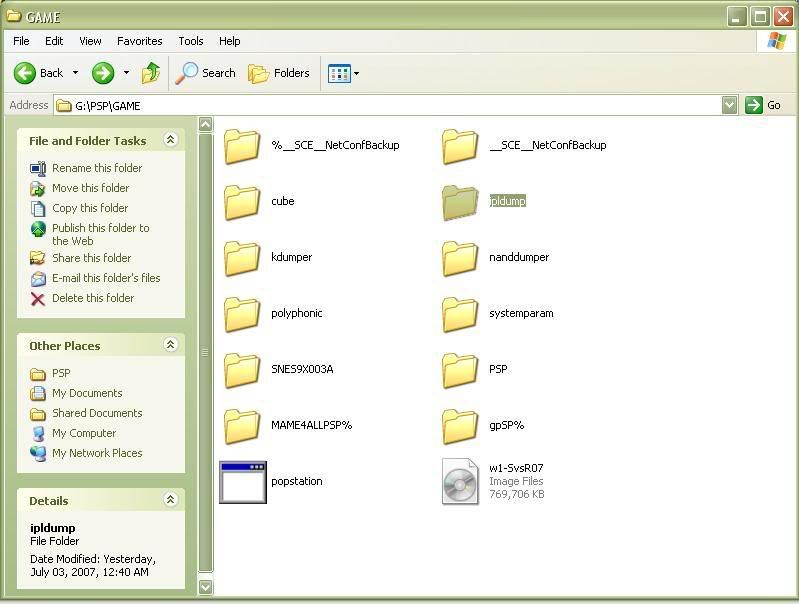Open the Views dropdown button
Viewport: 799px width, 604px height.
[343, 73]
